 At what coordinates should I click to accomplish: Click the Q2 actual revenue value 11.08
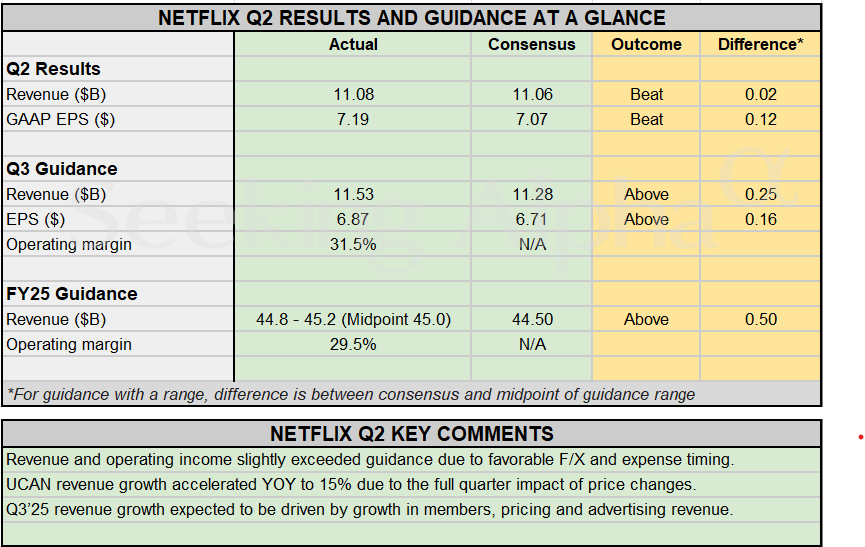coord(353,94)
